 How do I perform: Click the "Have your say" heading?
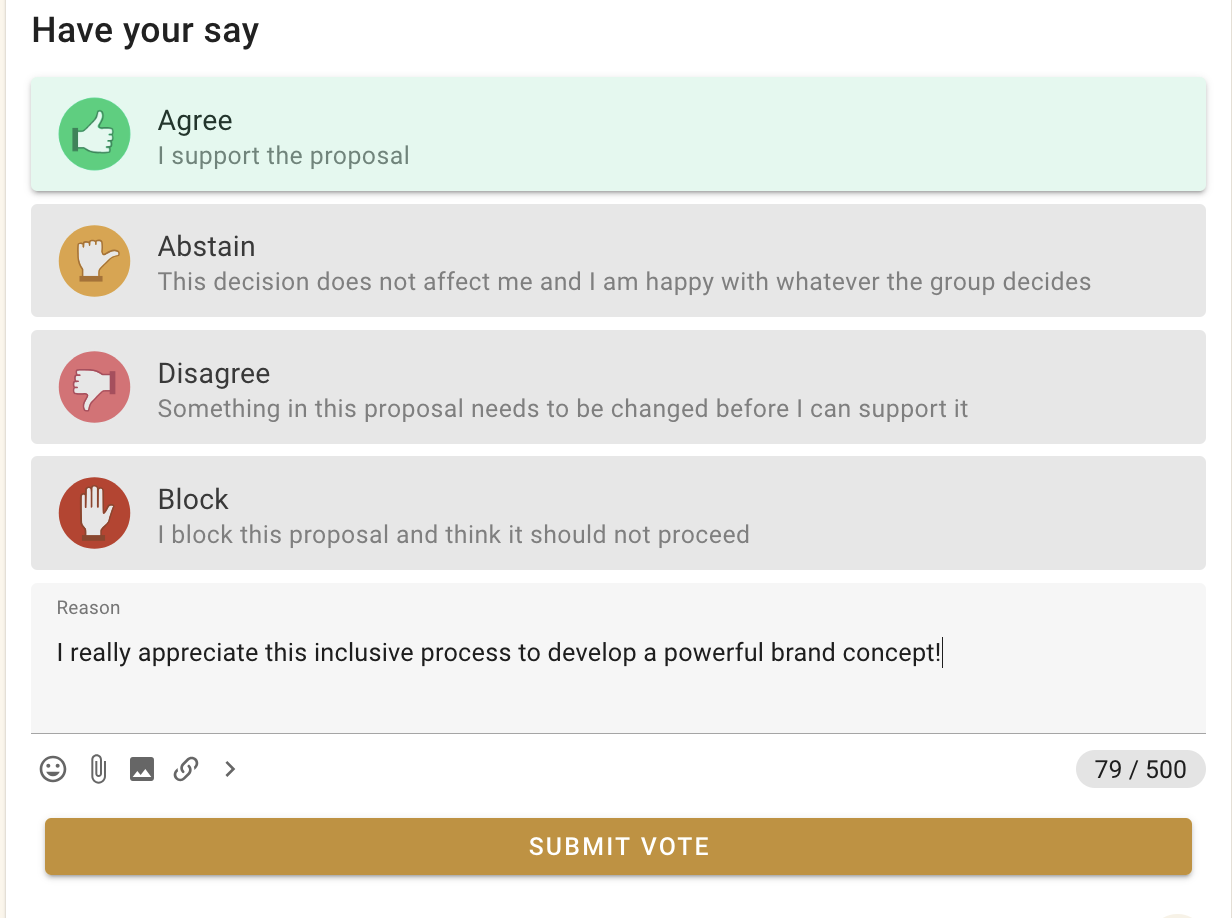[145, 30]
